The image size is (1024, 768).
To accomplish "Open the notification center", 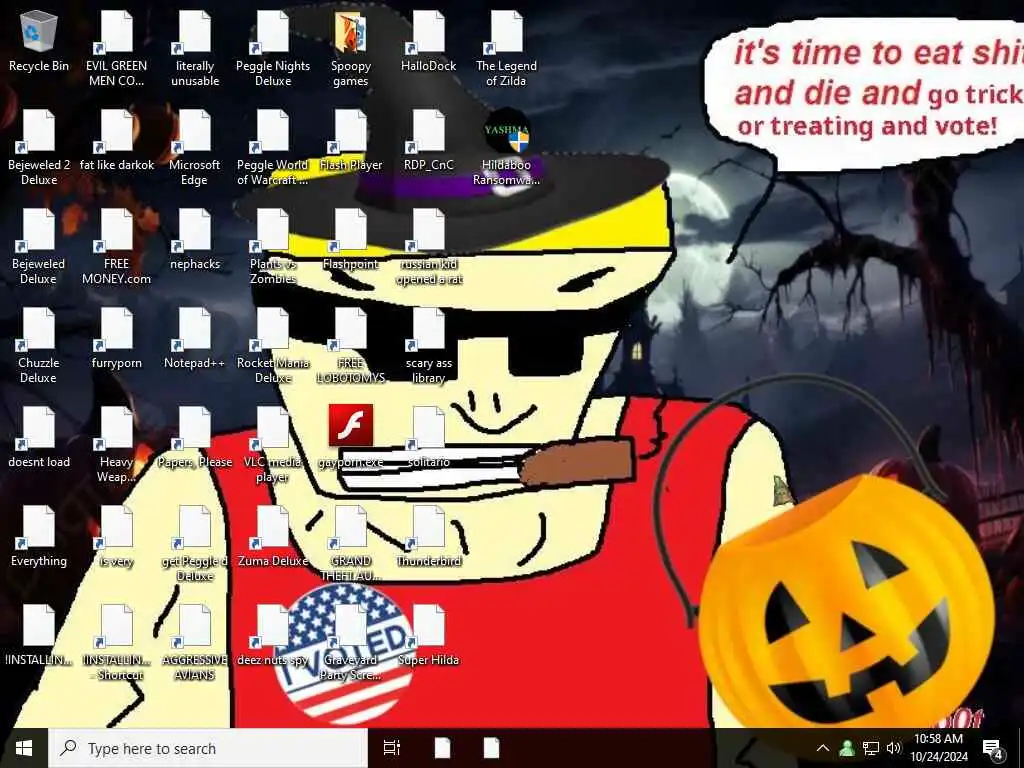I will (x=993, y=748).
